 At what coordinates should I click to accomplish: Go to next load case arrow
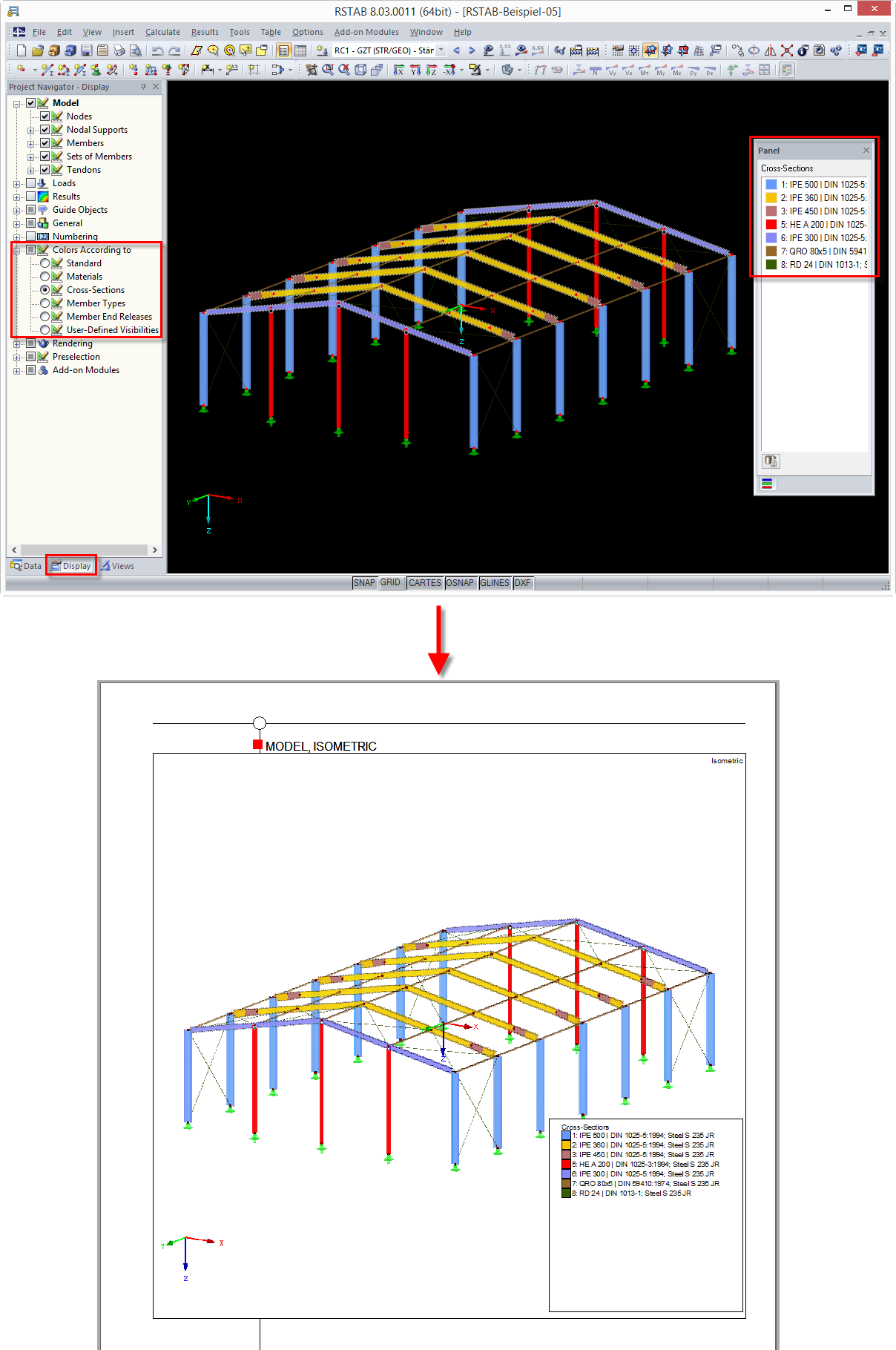[x=472, y=50]
